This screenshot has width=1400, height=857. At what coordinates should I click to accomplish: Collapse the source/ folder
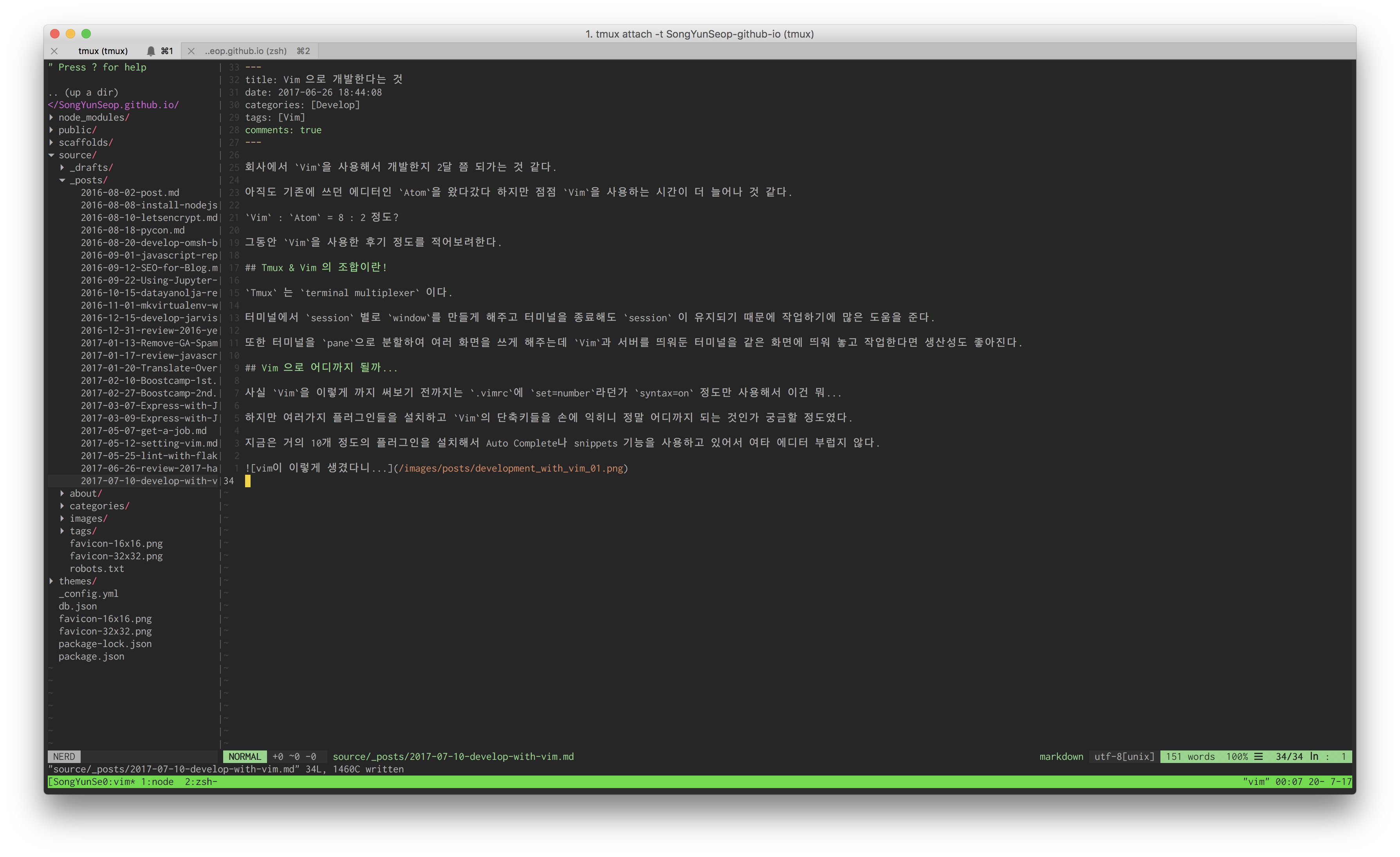pos(51,155)
